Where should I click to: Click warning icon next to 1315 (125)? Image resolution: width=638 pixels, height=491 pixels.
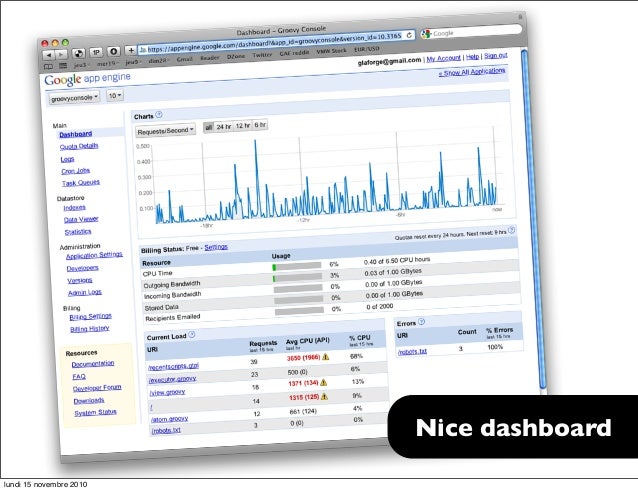(324, 396)
